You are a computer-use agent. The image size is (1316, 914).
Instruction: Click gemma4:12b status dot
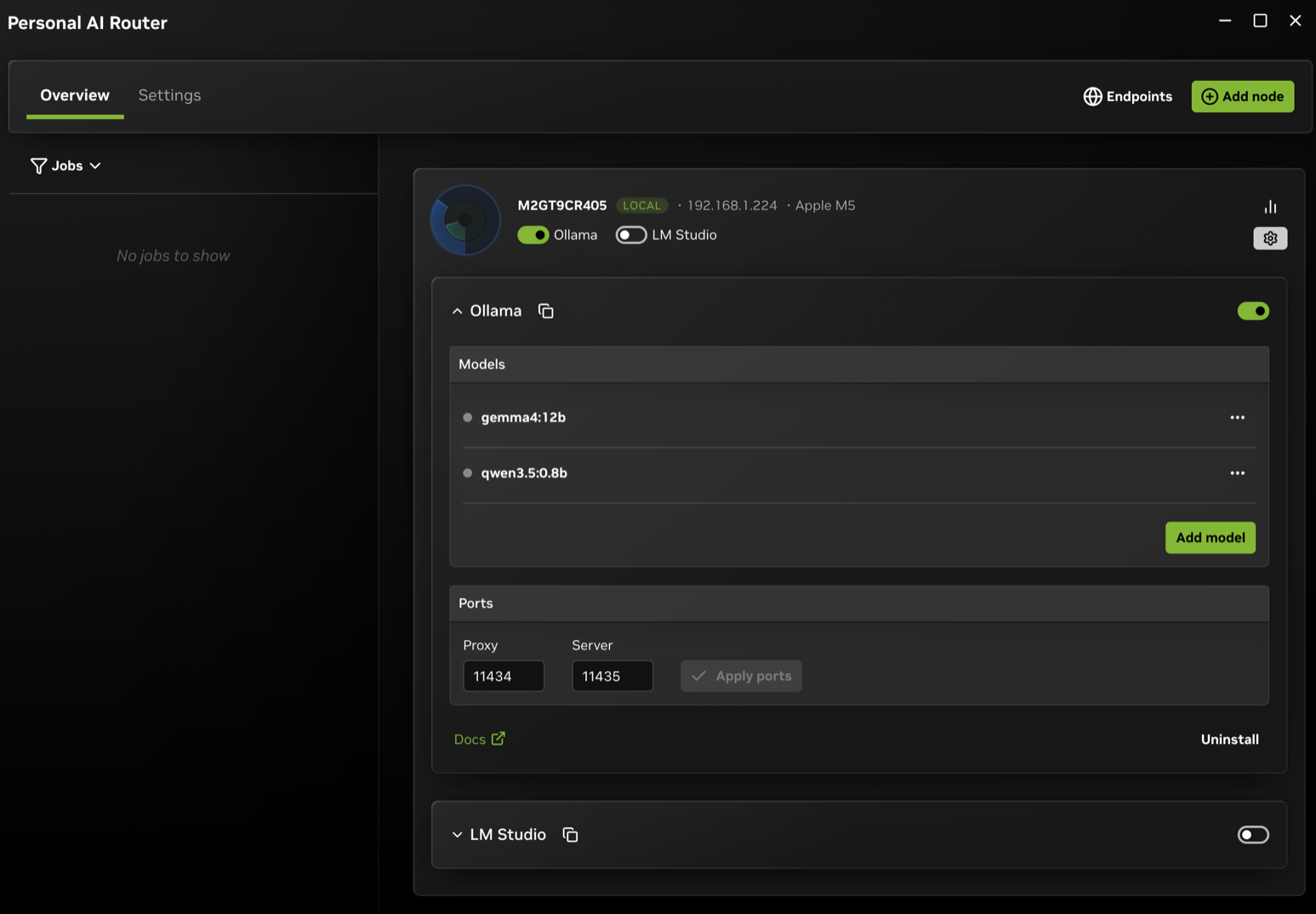[467, 418]
